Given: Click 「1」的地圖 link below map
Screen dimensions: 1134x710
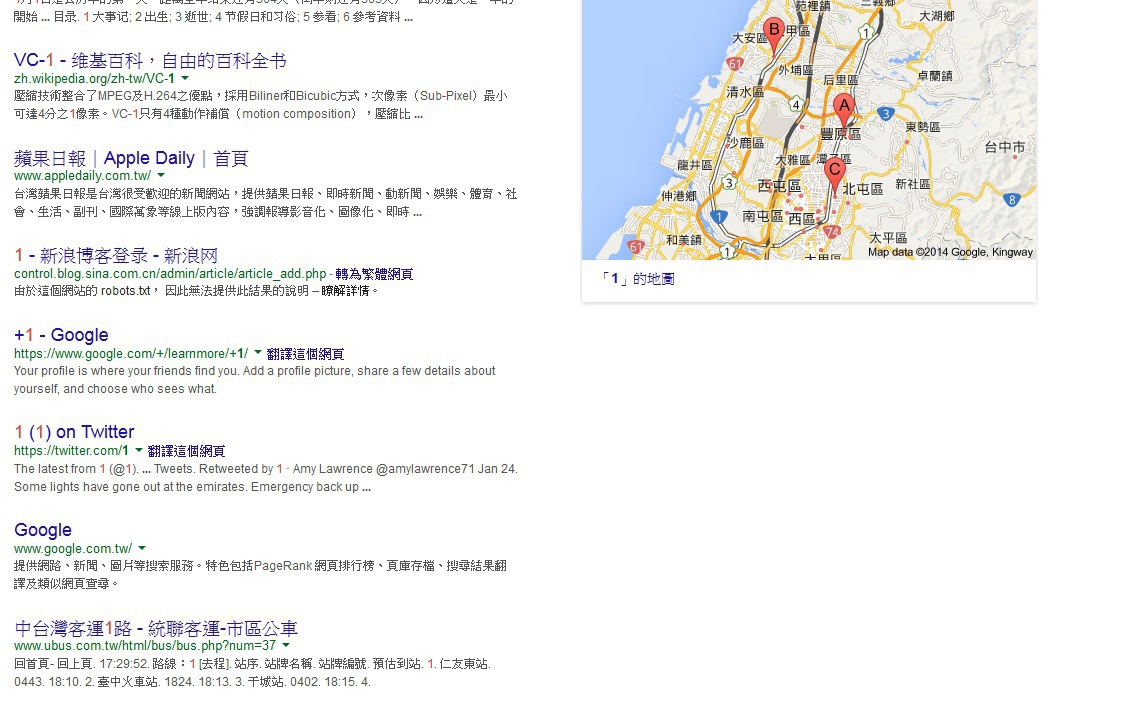Looking at the screenshot, I should click(x=636, y=279).
